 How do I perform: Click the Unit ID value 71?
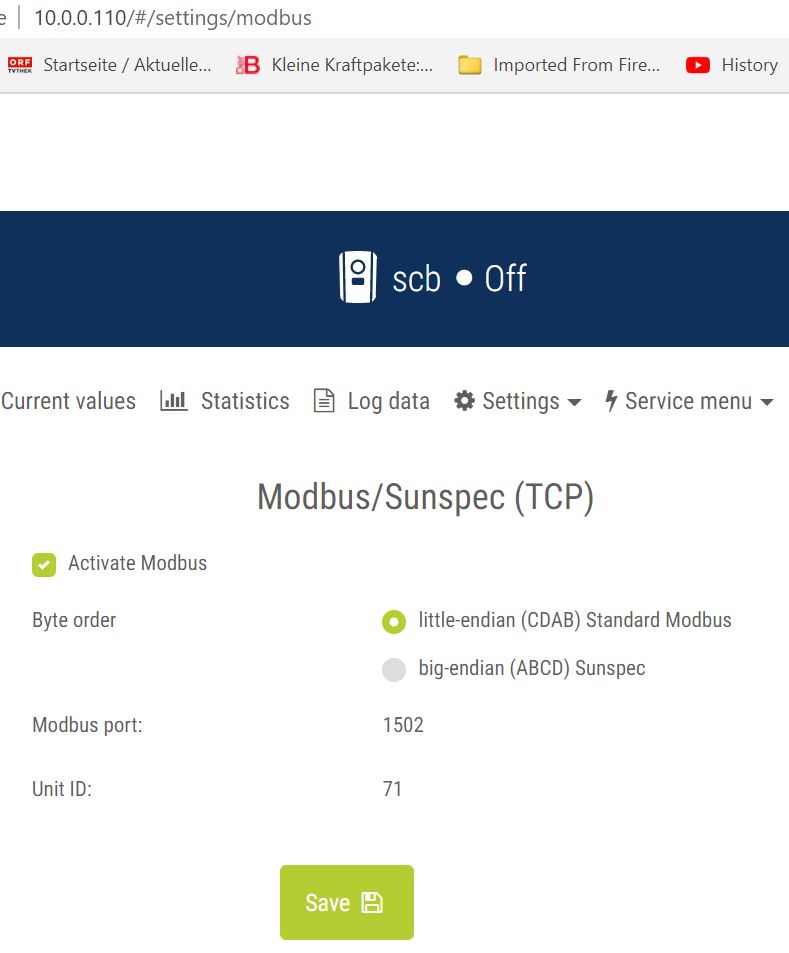[x=392, y=789]
